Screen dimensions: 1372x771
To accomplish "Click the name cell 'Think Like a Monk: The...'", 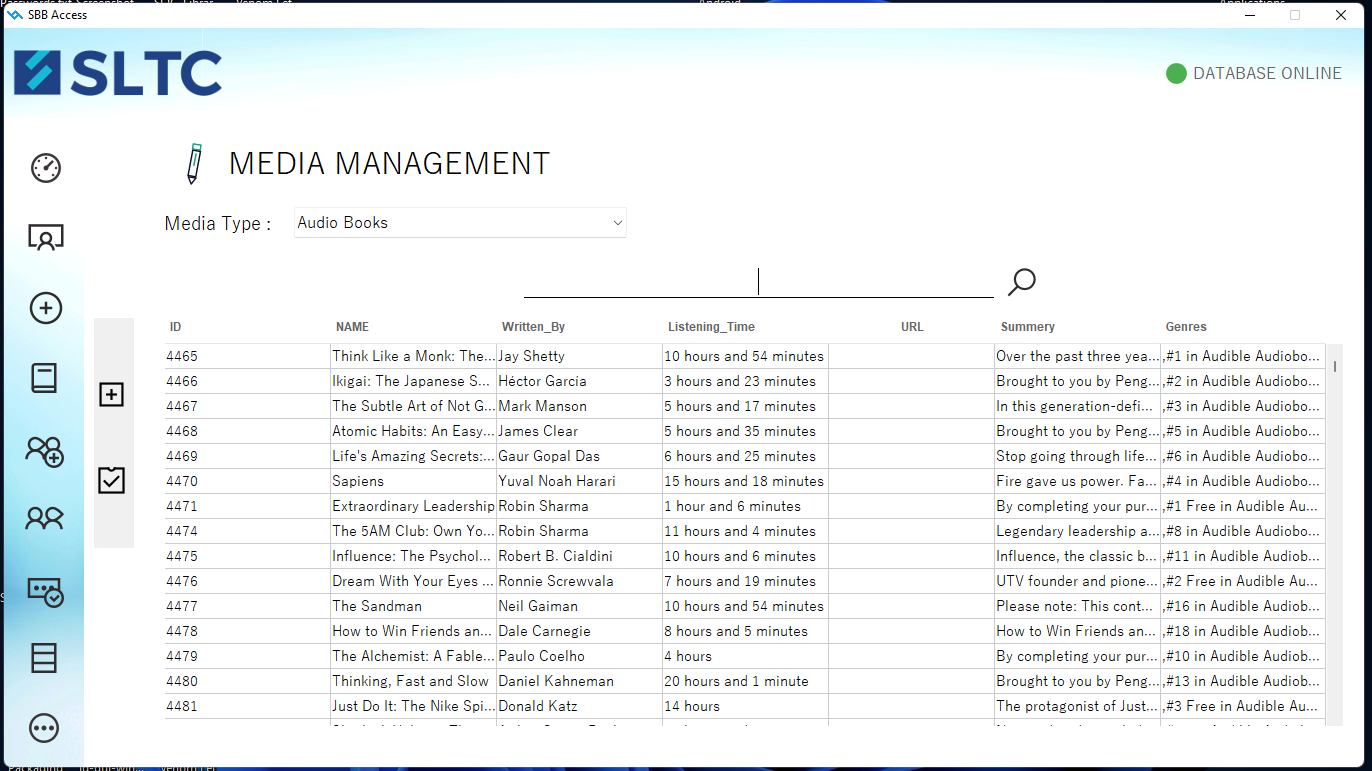I will (x=414, y=356).
